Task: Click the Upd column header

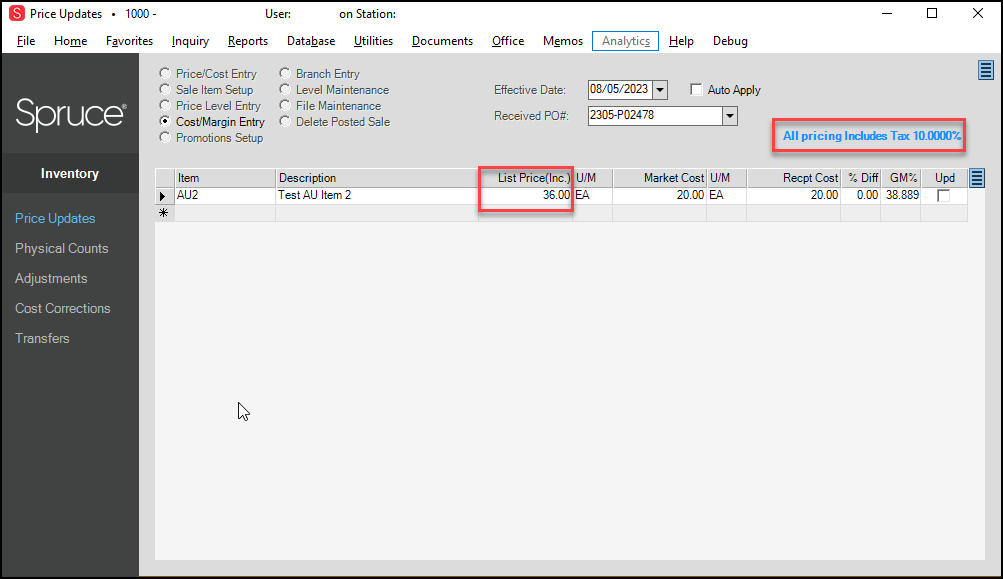Action: click(x=944, y=178)
